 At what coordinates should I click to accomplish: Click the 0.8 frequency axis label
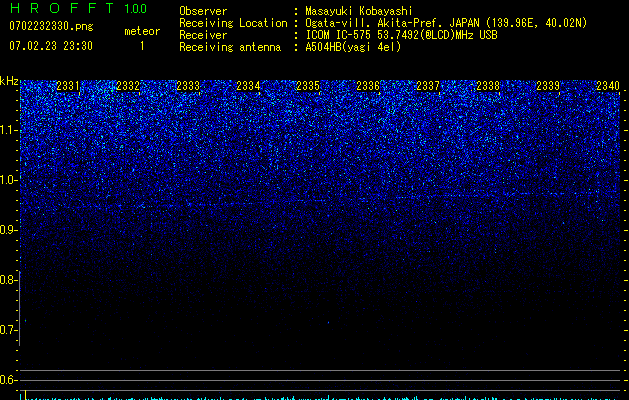8,280
